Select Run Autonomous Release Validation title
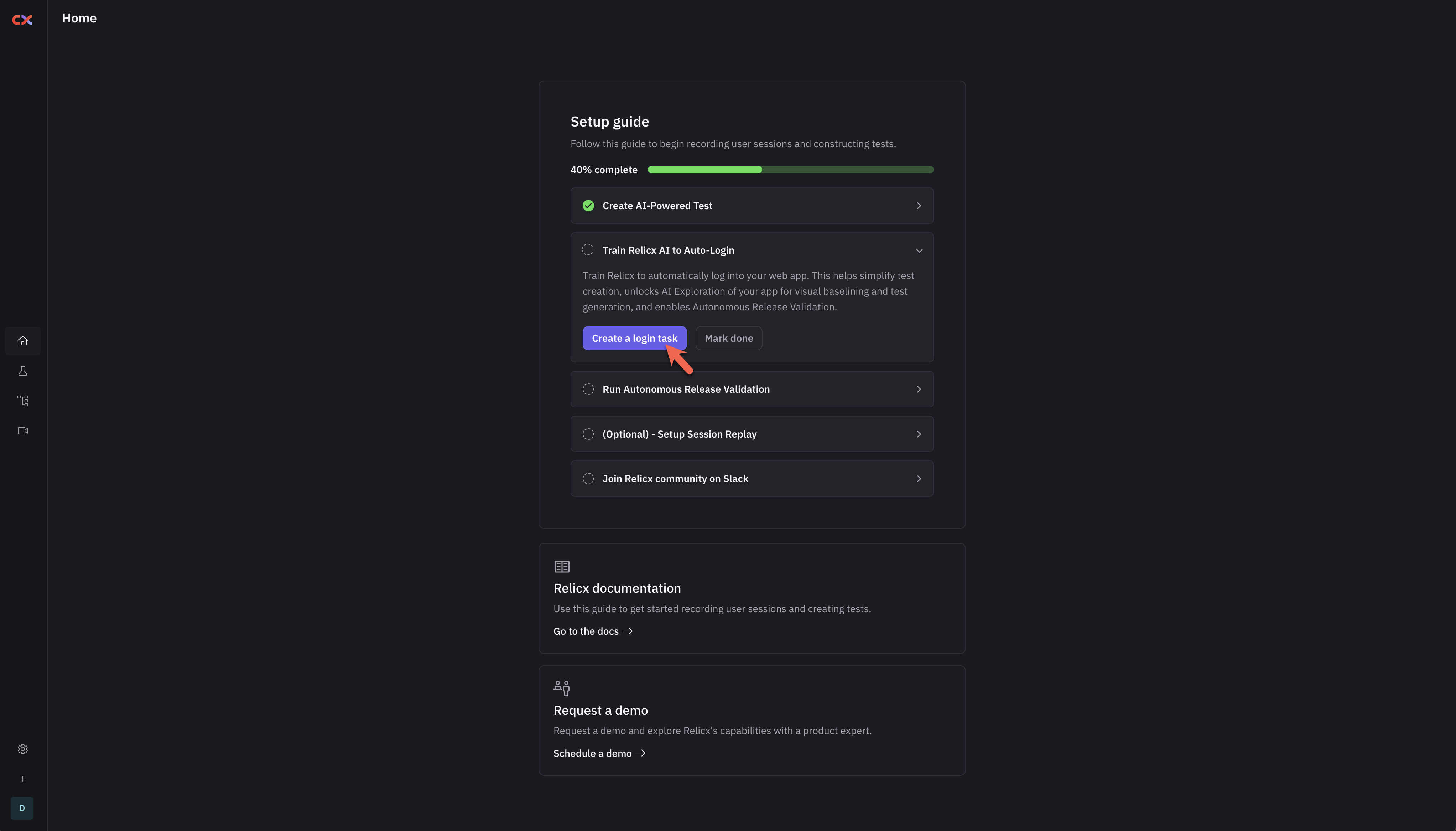Viewport: 1456px width, 831px height. point(686,389)
